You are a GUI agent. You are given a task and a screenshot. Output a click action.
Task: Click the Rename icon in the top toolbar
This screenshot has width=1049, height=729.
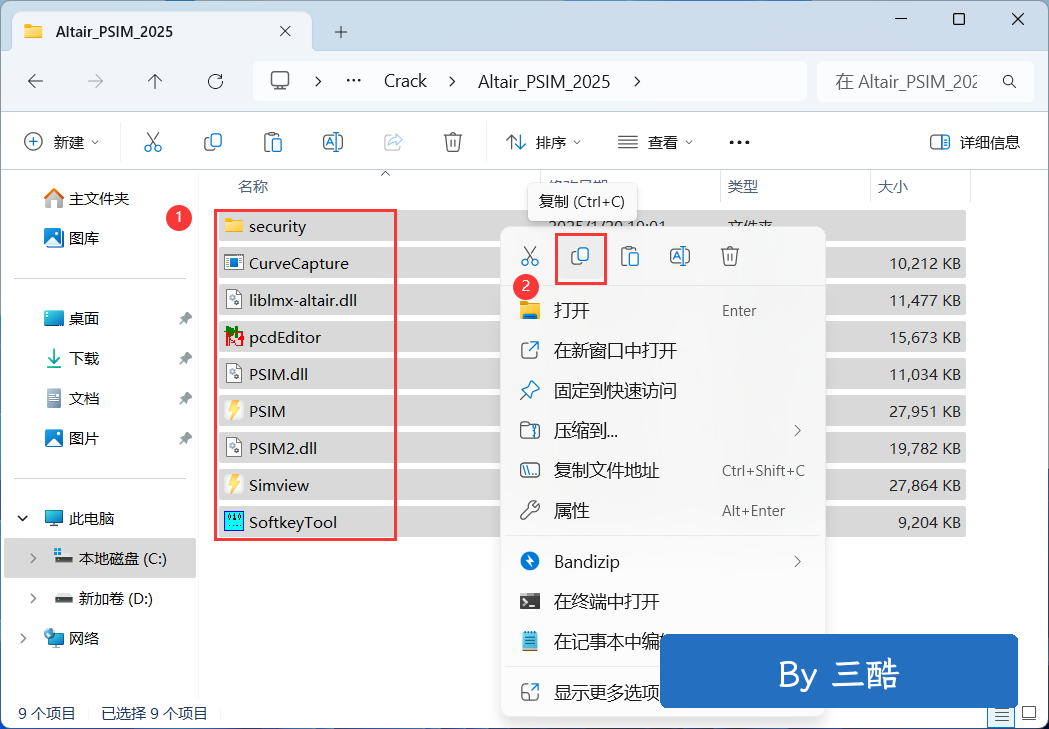332,142
